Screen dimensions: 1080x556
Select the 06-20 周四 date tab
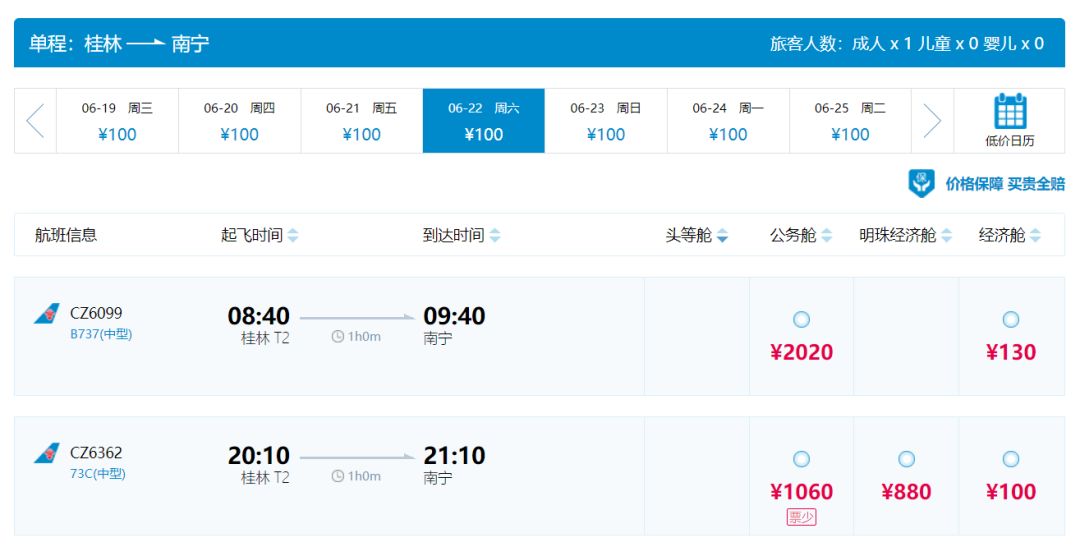pyautogui.click(x=239, y=121)
